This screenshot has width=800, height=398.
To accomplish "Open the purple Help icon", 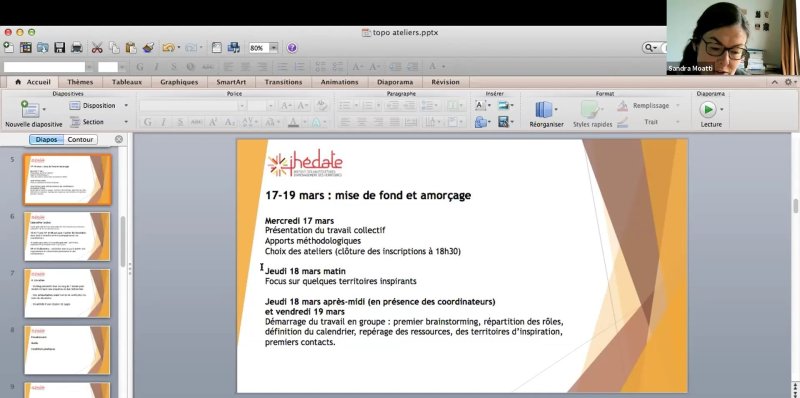I will coord(292,48).
